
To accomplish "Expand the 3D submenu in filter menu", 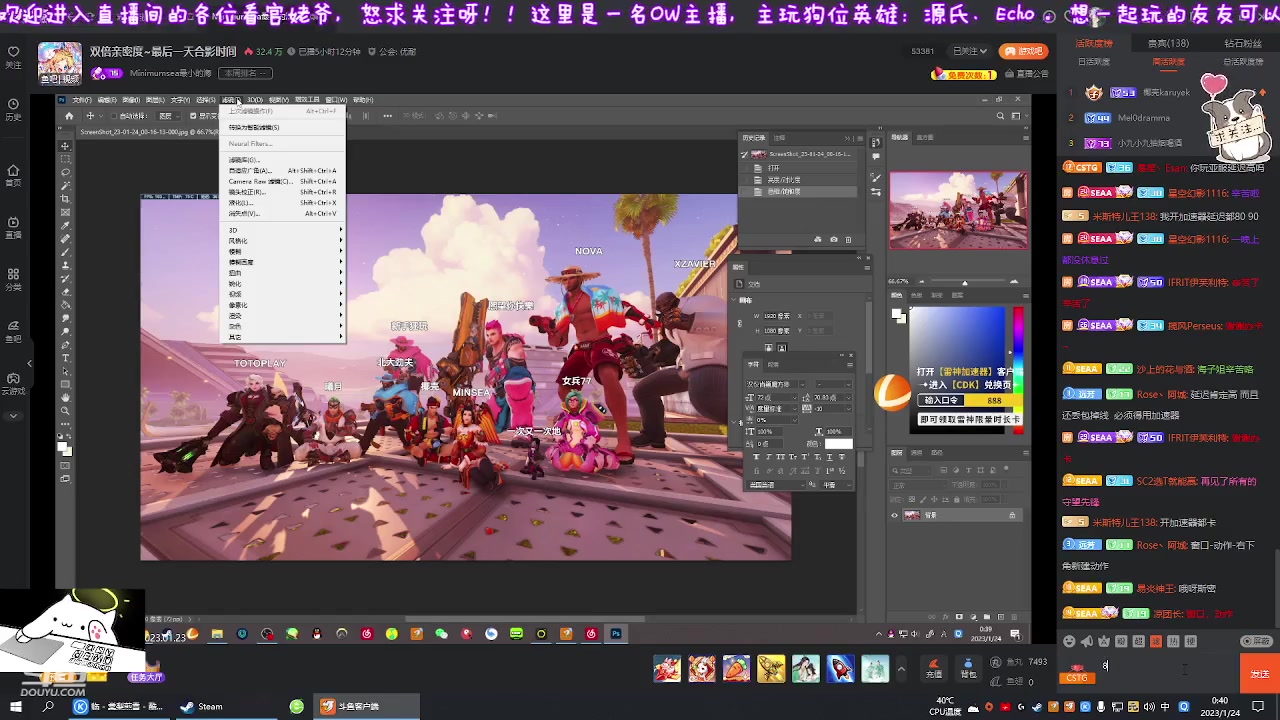I will [283, 230].
